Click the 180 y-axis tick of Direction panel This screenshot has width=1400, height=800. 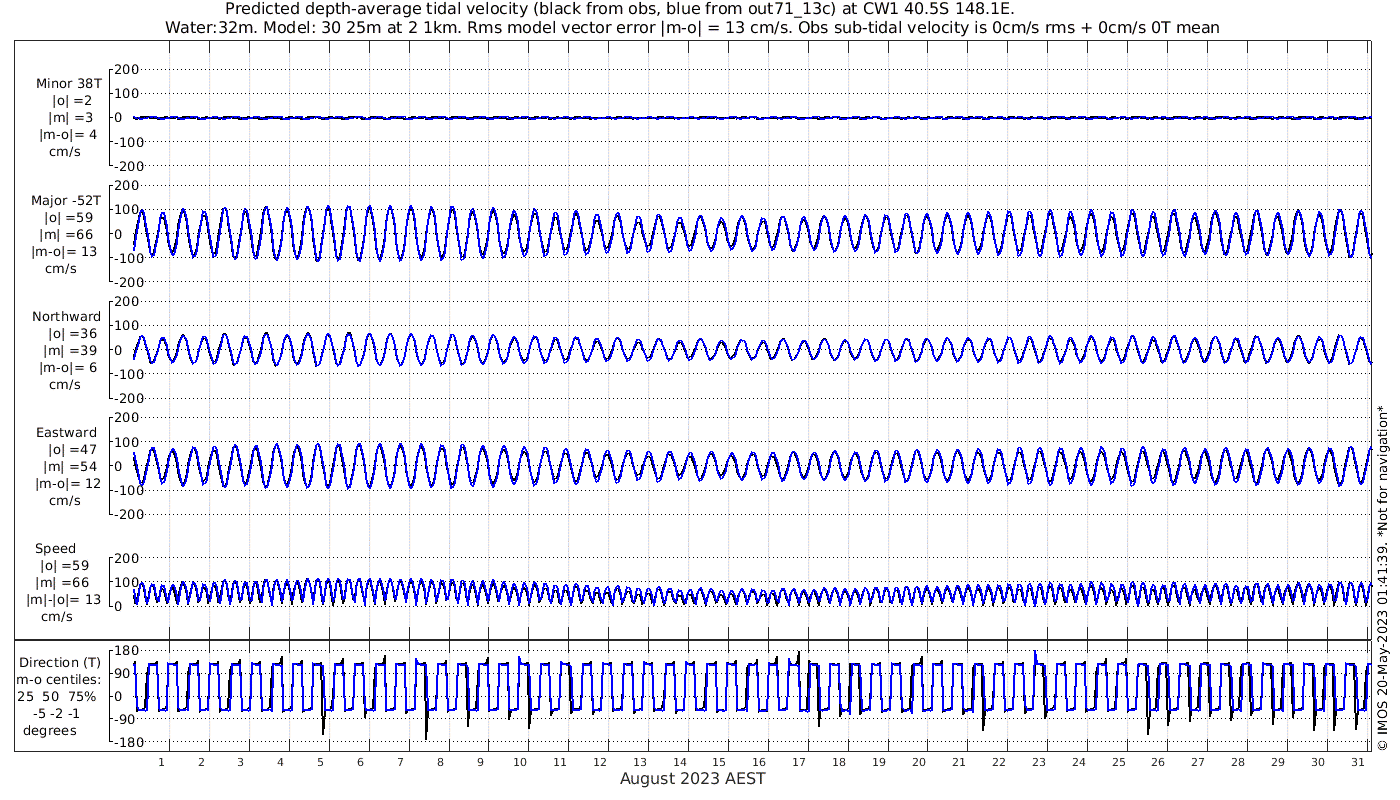[126, 652]
